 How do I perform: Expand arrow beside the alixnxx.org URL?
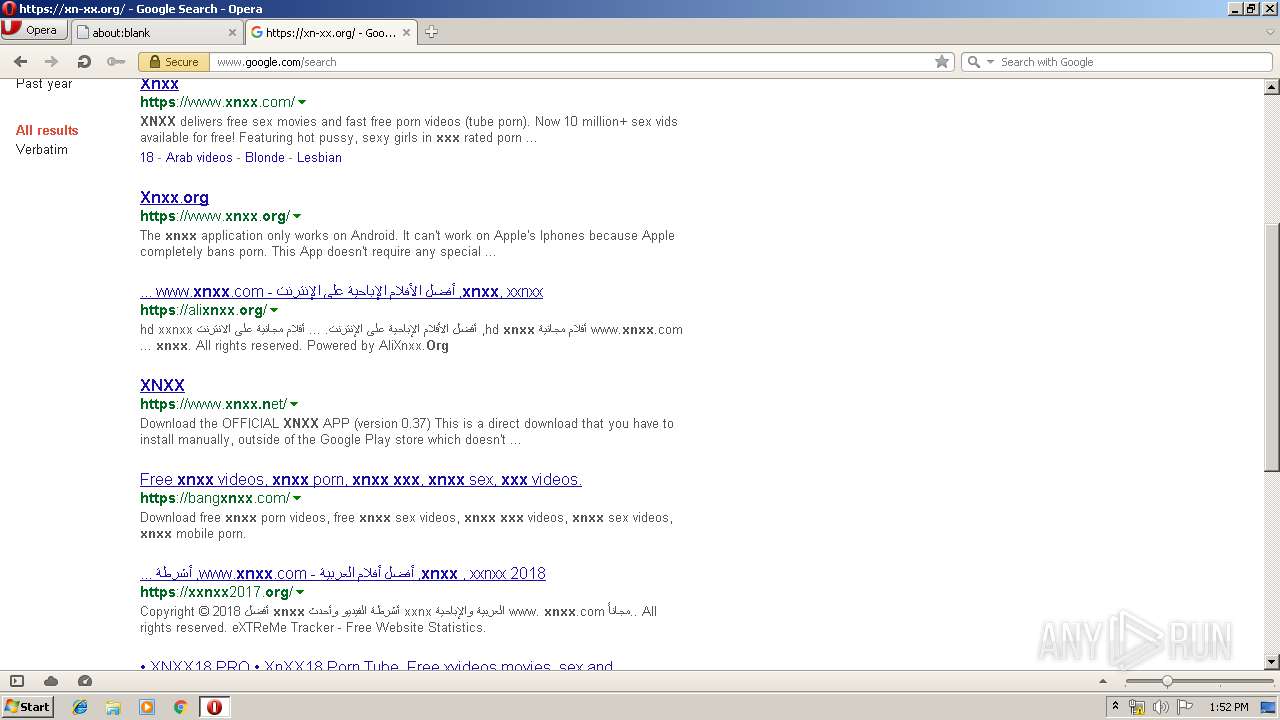[x=274, y=311]
